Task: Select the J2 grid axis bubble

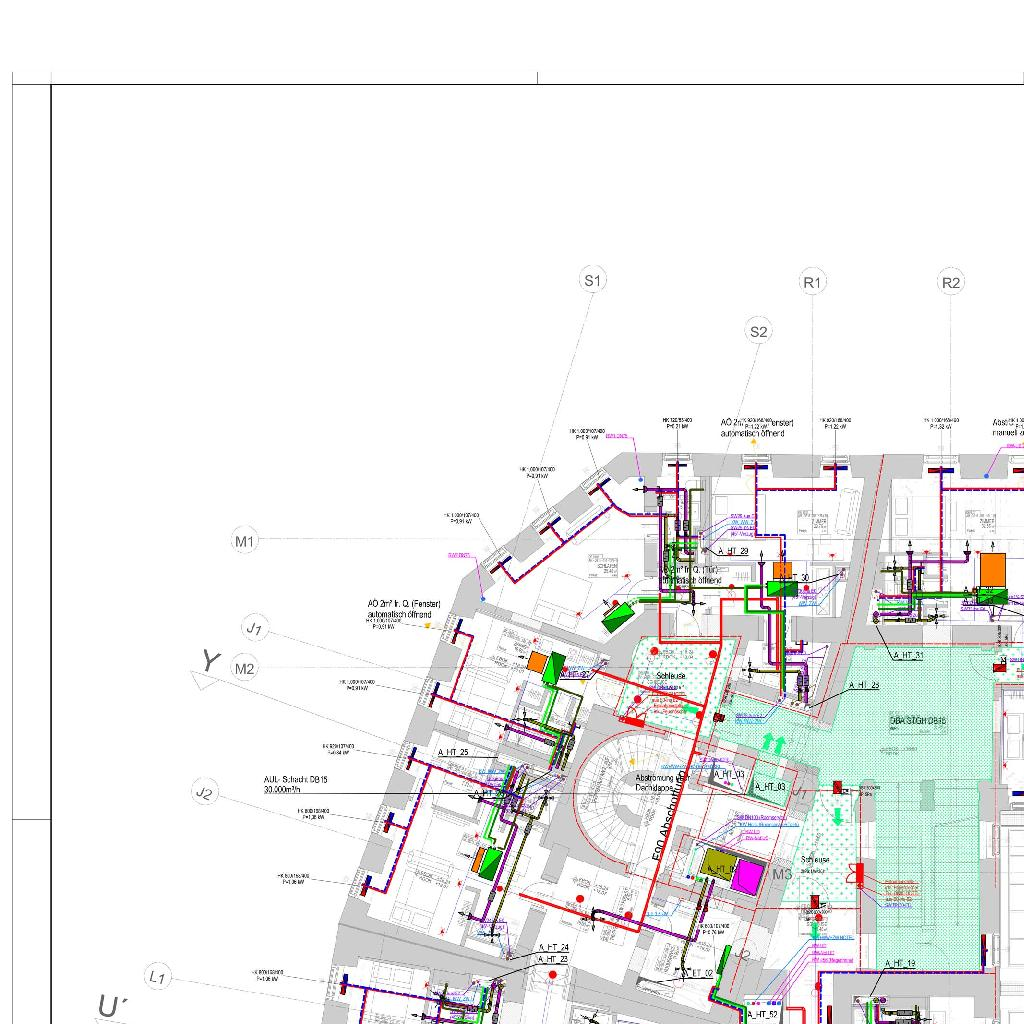Action: pyautogui.click(x=204, y=793)
